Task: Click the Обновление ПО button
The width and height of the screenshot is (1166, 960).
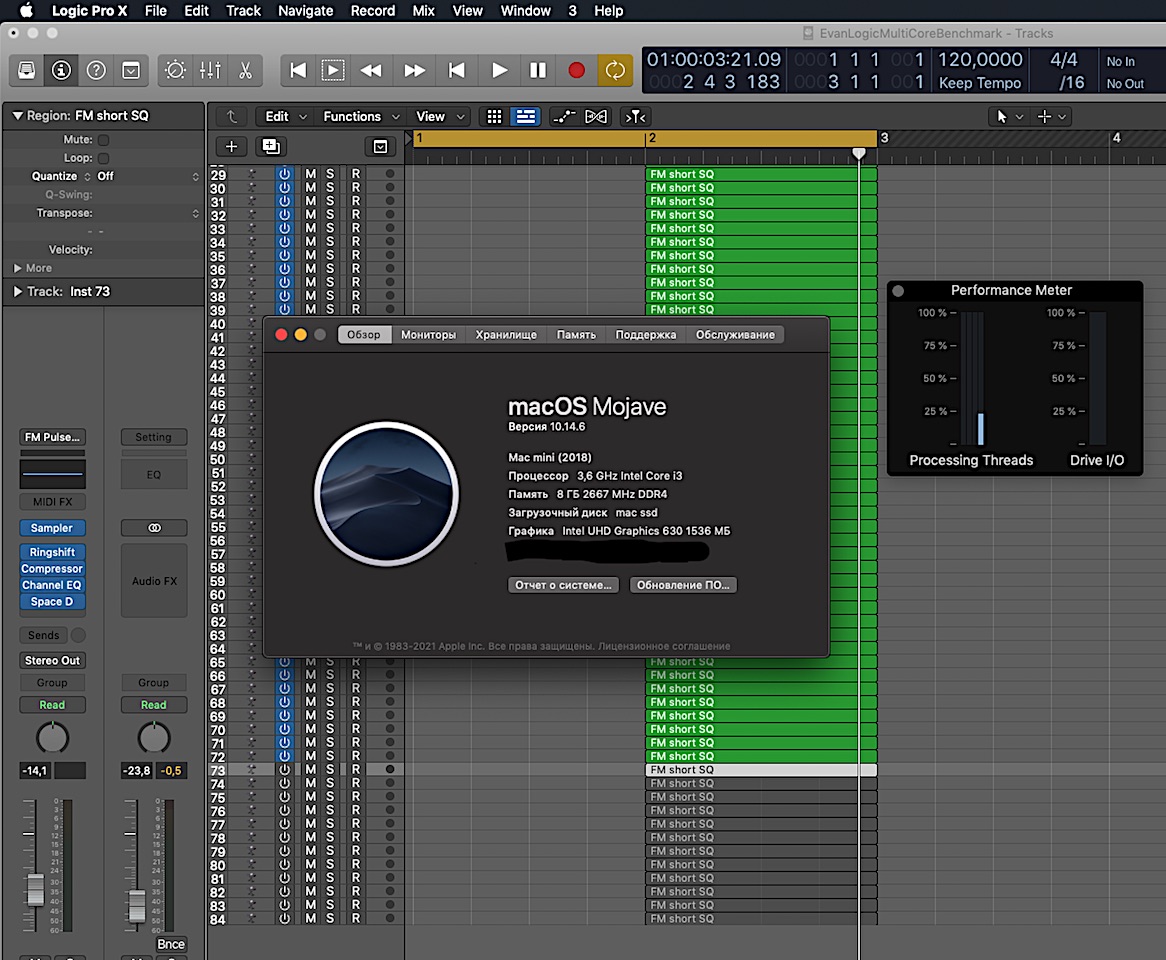Action: (x=683, y=585)
